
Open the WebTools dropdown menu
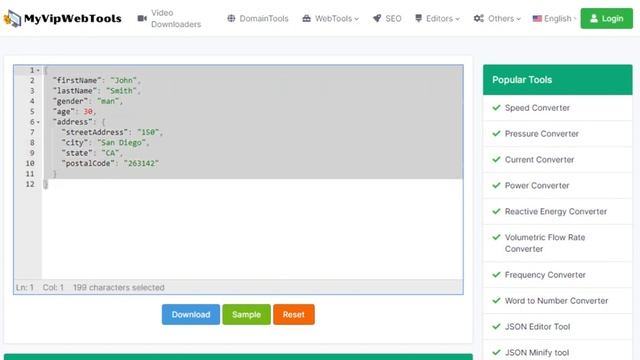click(x=331, y=18)
